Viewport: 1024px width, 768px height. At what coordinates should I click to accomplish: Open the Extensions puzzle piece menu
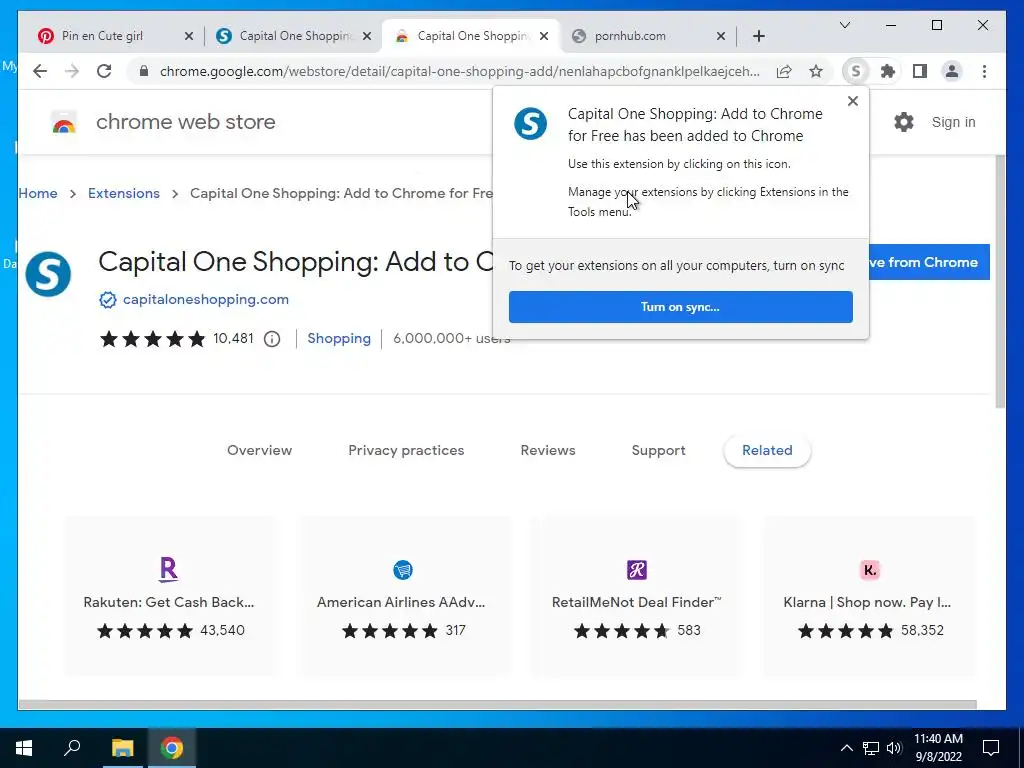tap(888, 71)
